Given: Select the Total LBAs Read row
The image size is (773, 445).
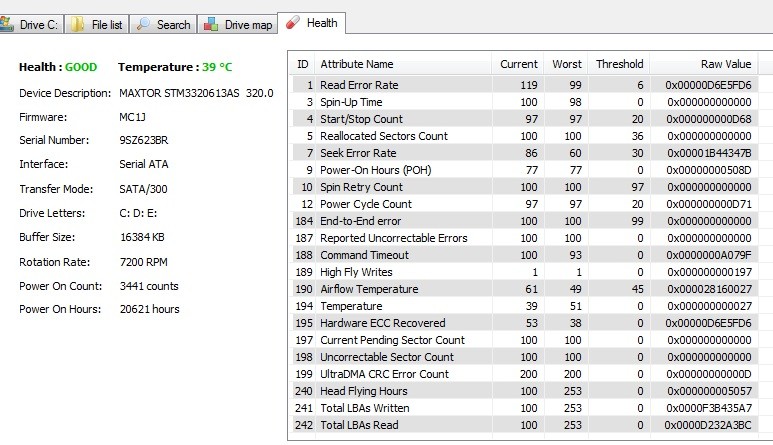Looking at the screenshot, I should (525, 425).
